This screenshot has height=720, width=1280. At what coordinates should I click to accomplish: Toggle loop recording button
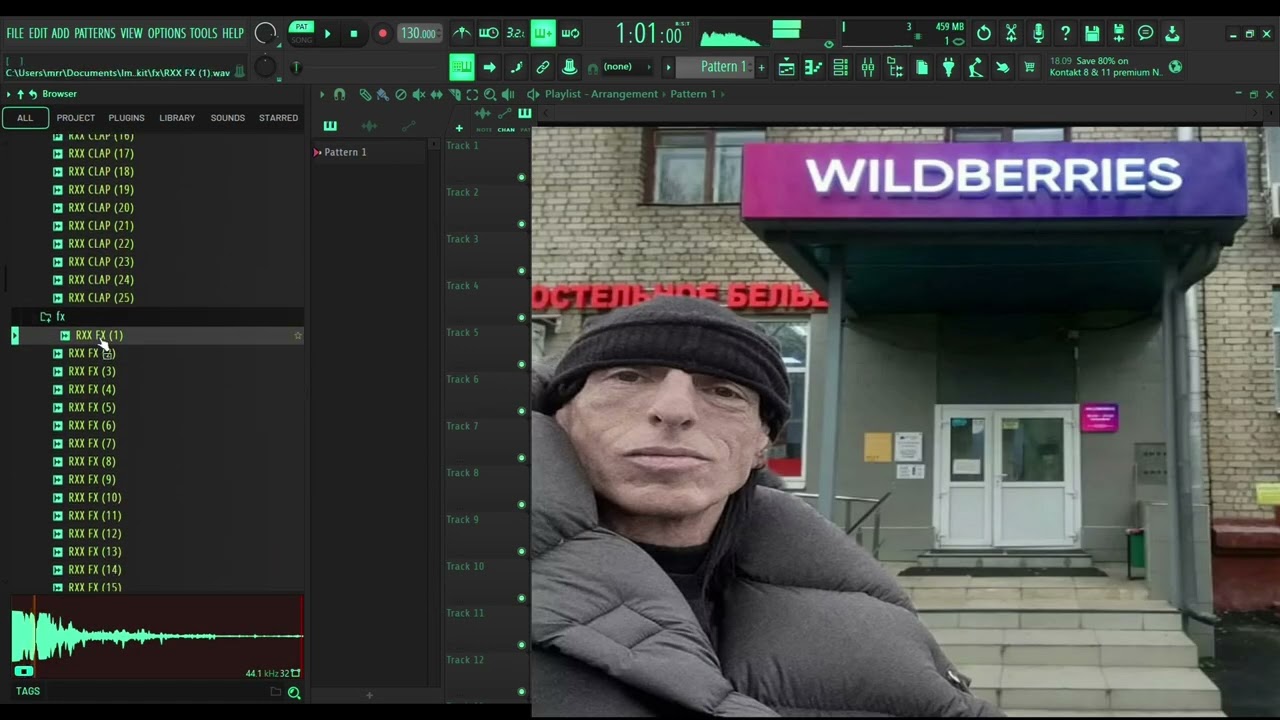[x=570, y=33]
